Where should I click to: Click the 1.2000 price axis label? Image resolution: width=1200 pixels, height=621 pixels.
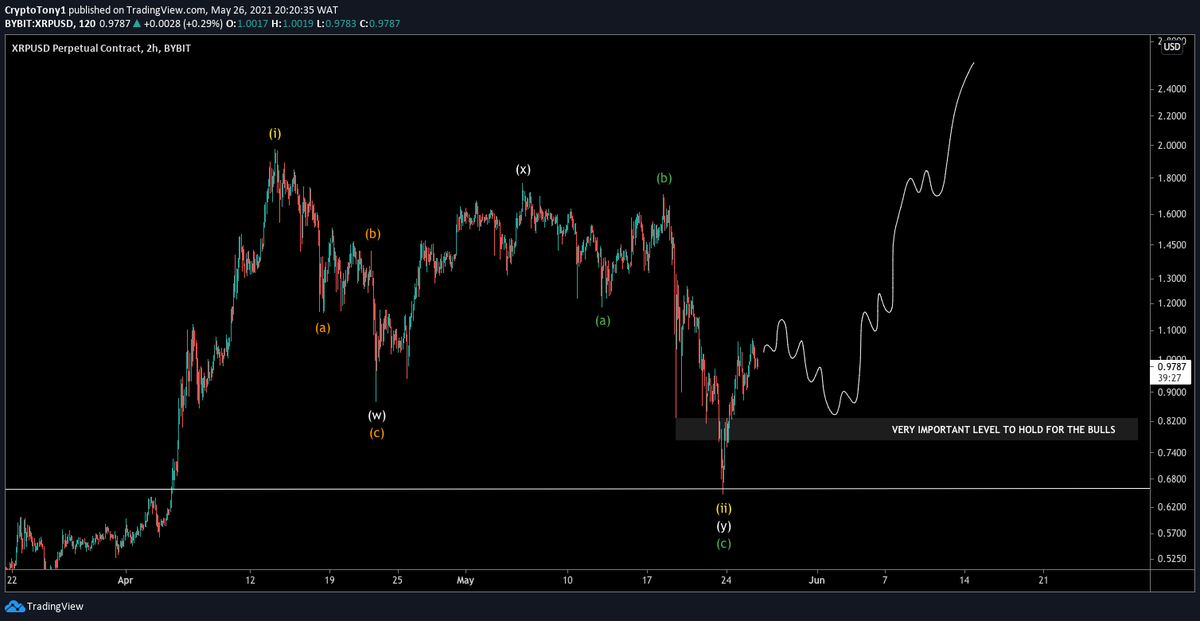tap(1173, 303)
